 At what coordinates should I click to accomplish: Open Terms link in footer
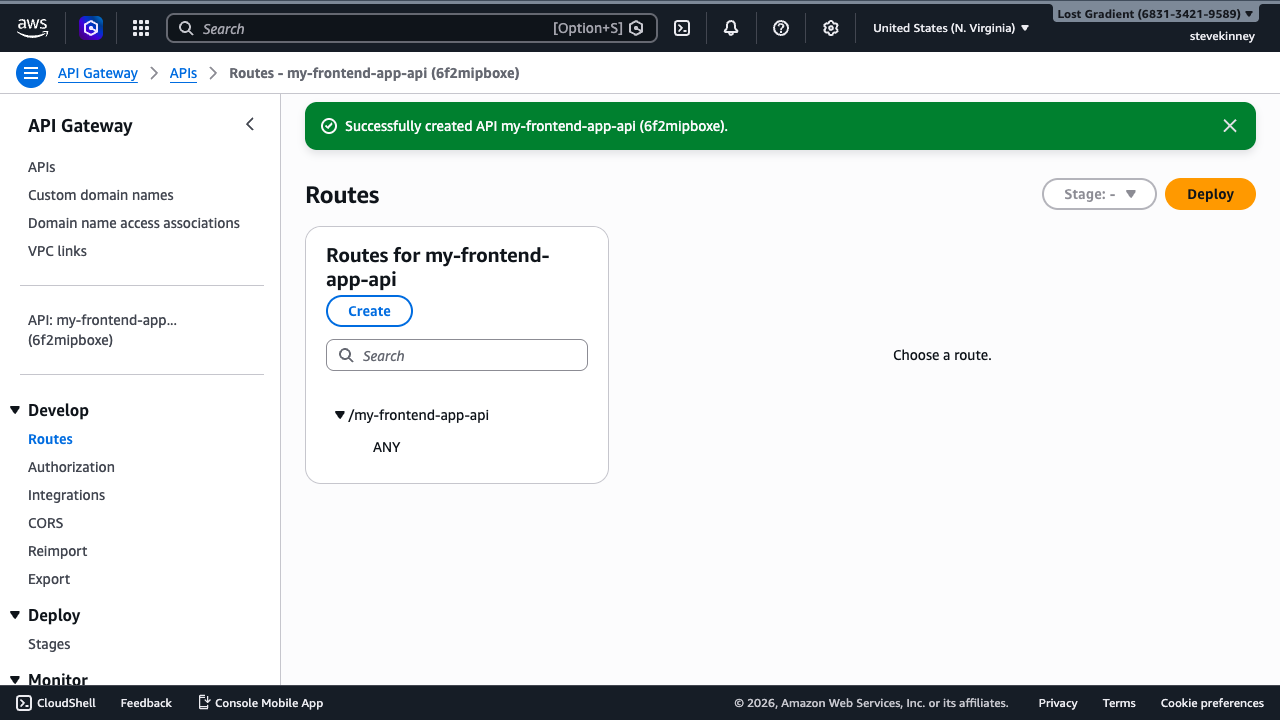coord(1119,703)
